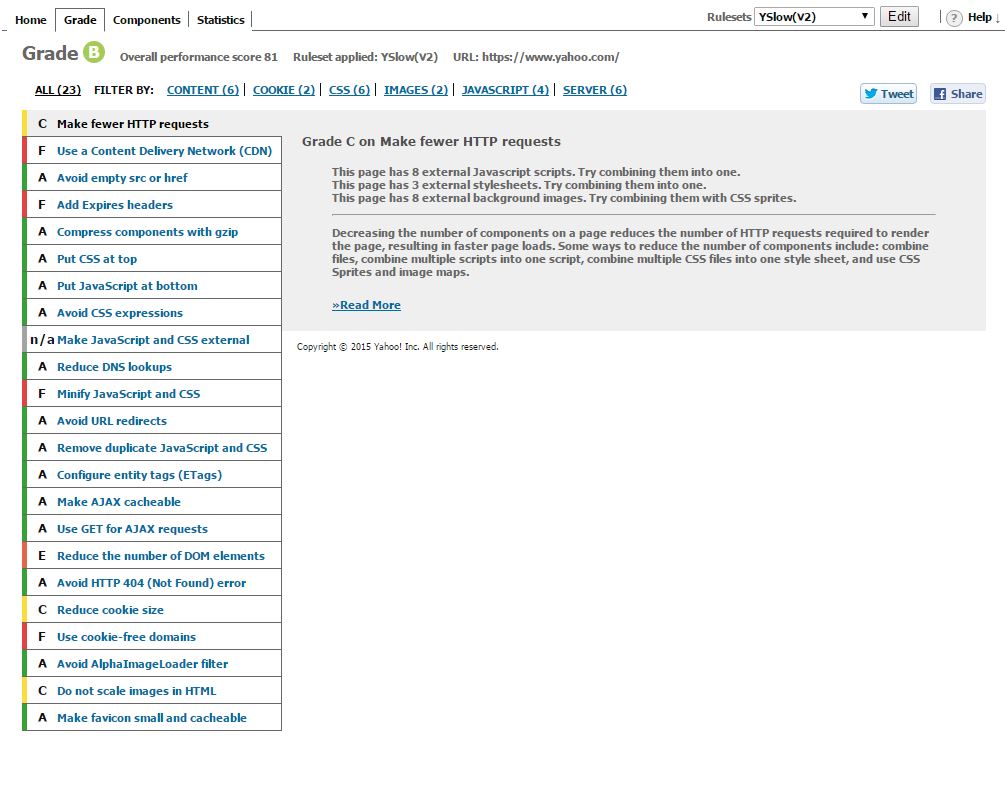The height and width of the screenshot is (790, 1005).
Task: View the Reduce DNS lookups rule
Action: coord(153,366)
